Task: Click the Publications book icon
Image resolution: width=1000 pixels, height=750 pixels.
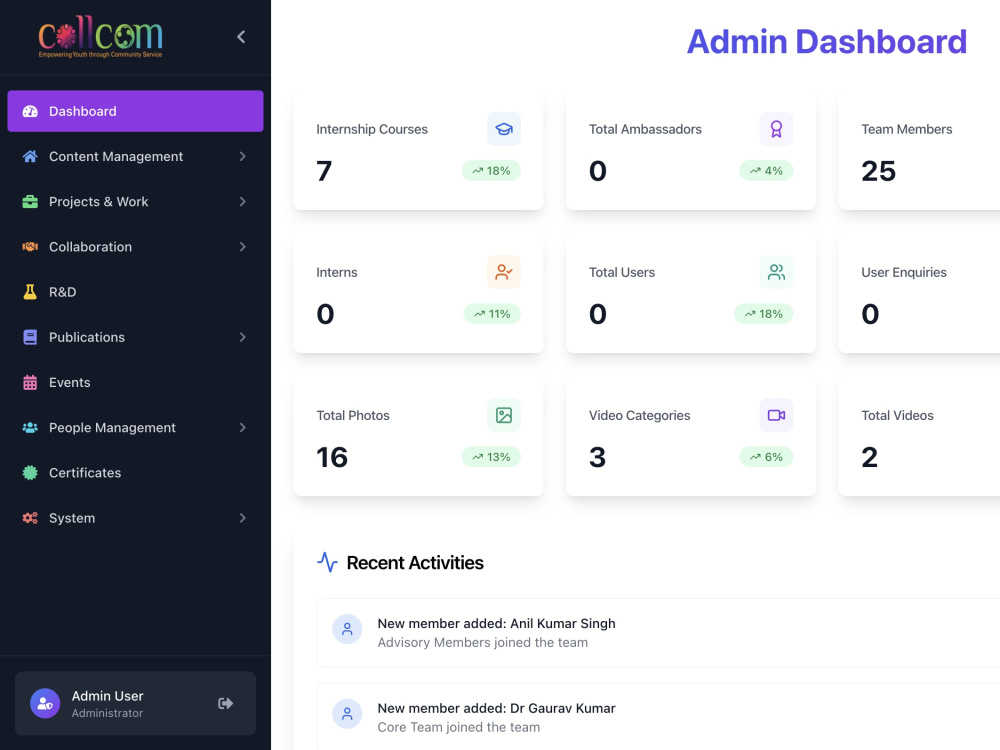Action: pos(30,337)
